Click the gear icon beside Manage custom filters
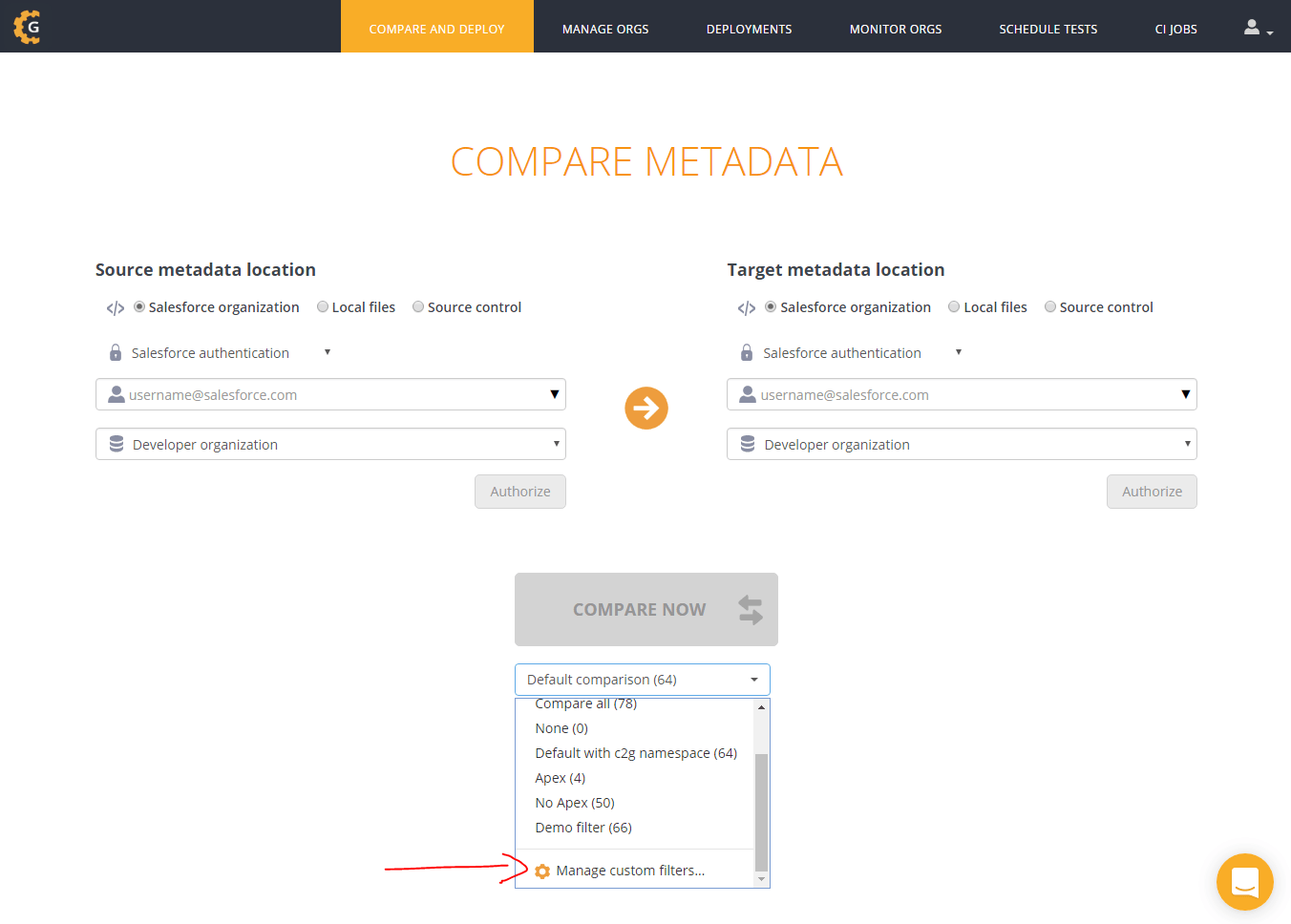Screen dimensions: 1291x924 (542, 871)
